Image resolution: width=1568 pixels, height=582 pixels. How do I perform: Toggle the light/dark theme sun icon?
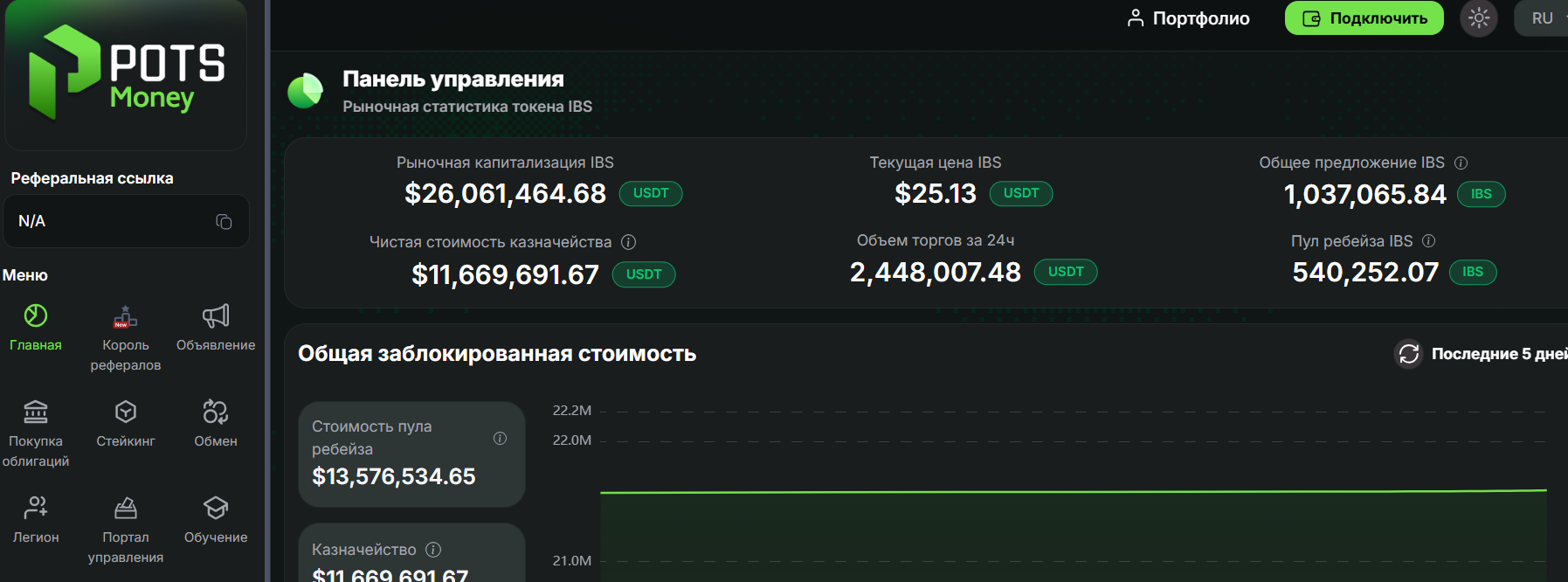[x=1479, y=18]
